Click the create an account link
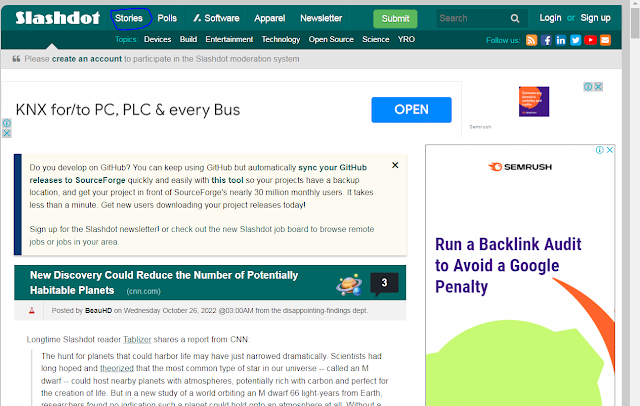Image resolution: width=640 pixels, height=406 pixels. point(87,59)
